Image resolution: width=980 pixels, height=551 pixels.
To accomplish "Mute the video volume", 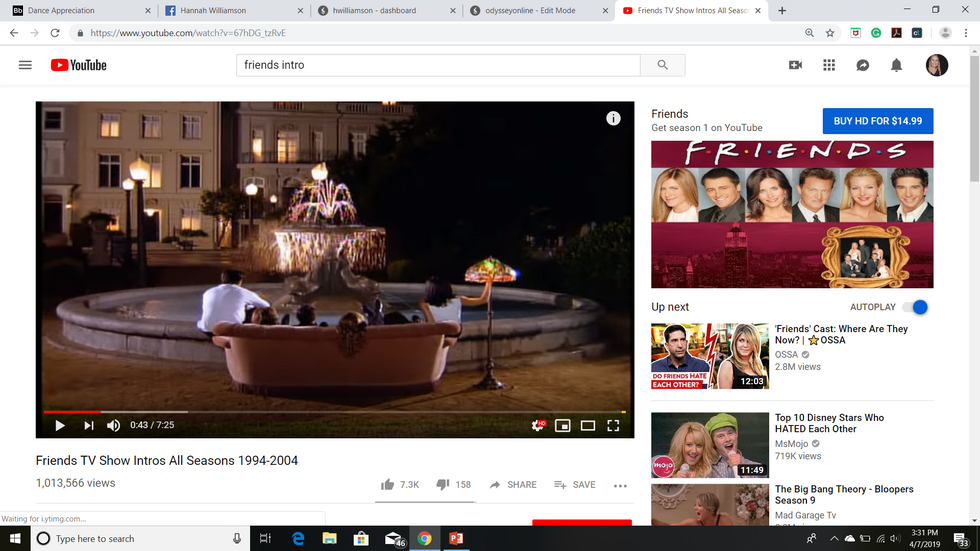I will click(113, 425).
